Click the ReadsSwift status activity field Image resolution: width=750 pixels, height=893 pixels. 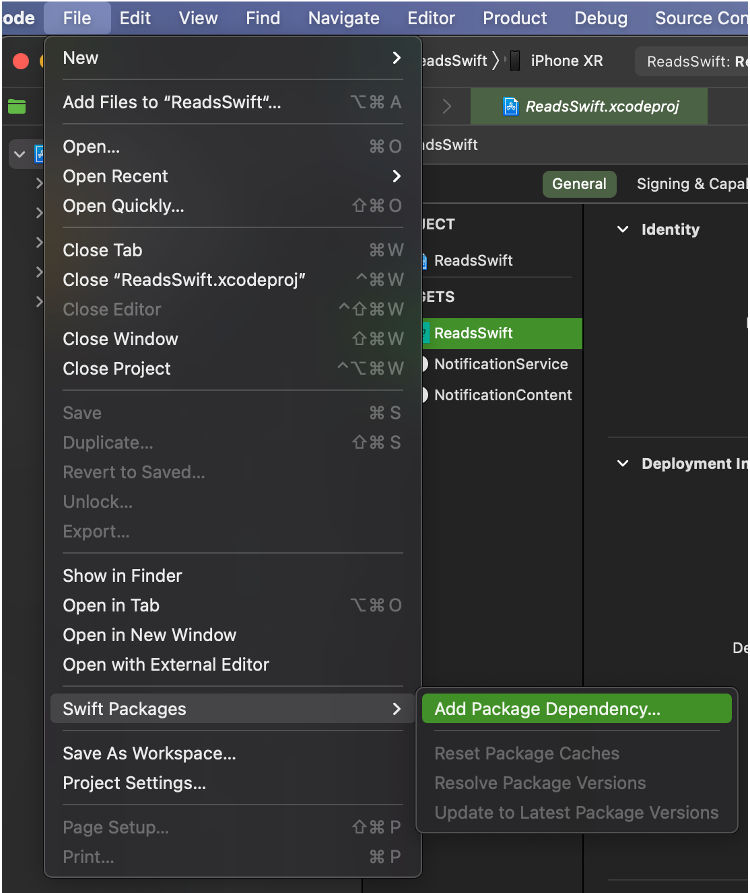(x=692, y=62)
